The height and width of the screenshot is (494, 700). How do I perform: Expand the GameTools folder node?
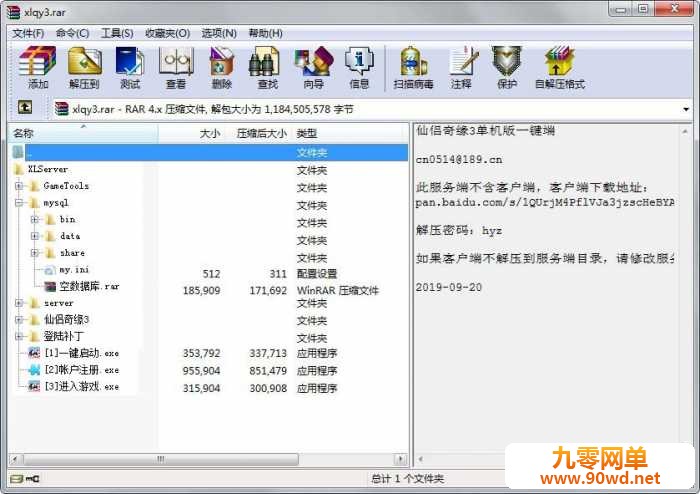pyautogui.click(x=19, y=186)
